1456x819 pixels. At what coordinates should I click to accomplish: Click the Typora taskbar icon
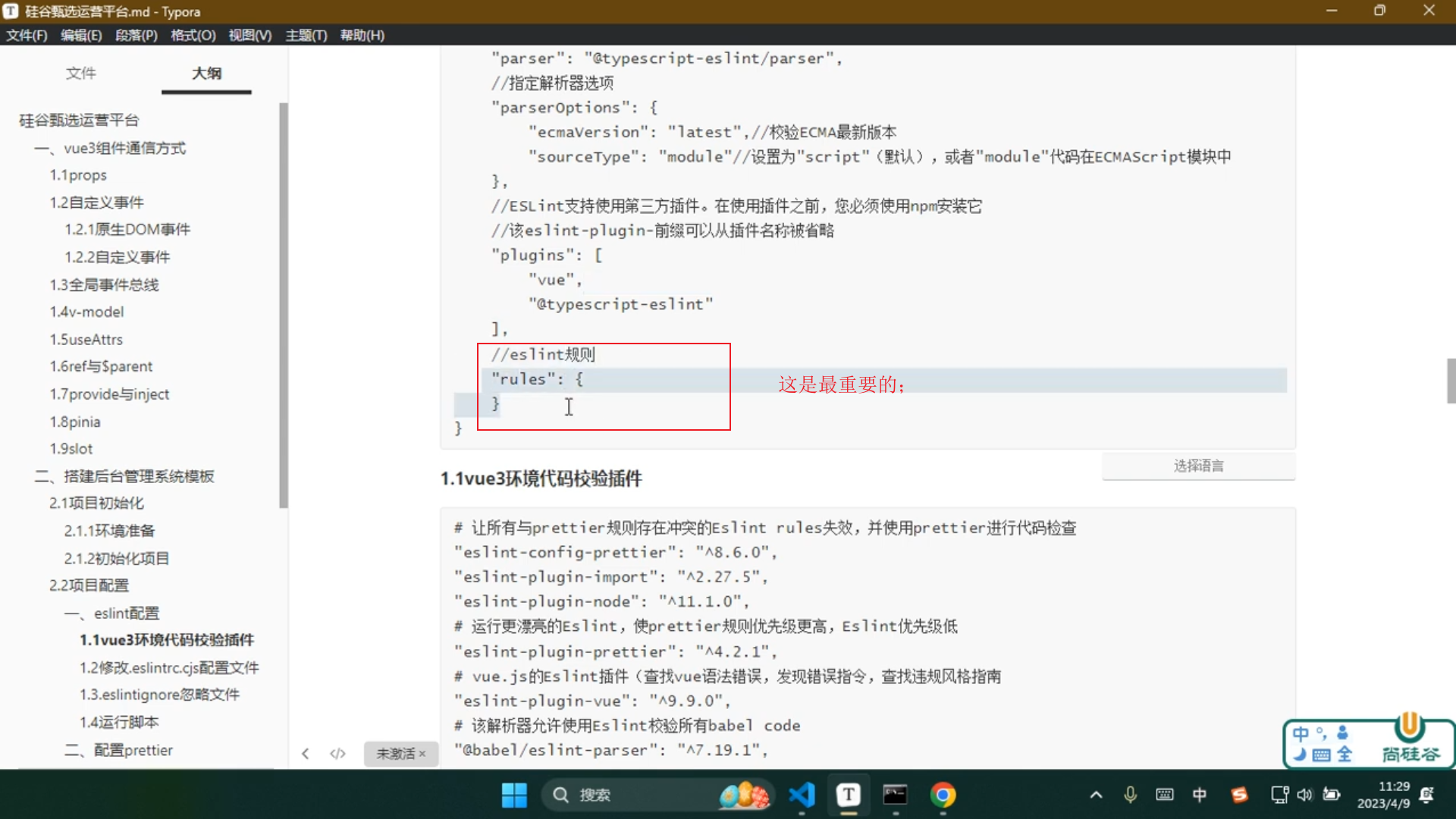tap(848, 795)
